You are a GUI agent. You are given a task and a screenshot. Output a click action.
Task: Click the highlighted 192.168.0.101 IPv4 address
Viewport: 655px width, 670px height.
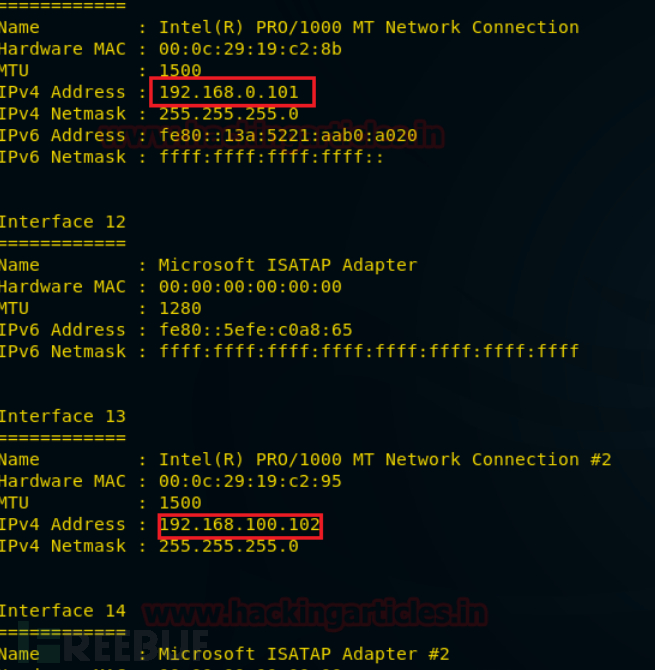pyautogui.click(x=229, y=92)
